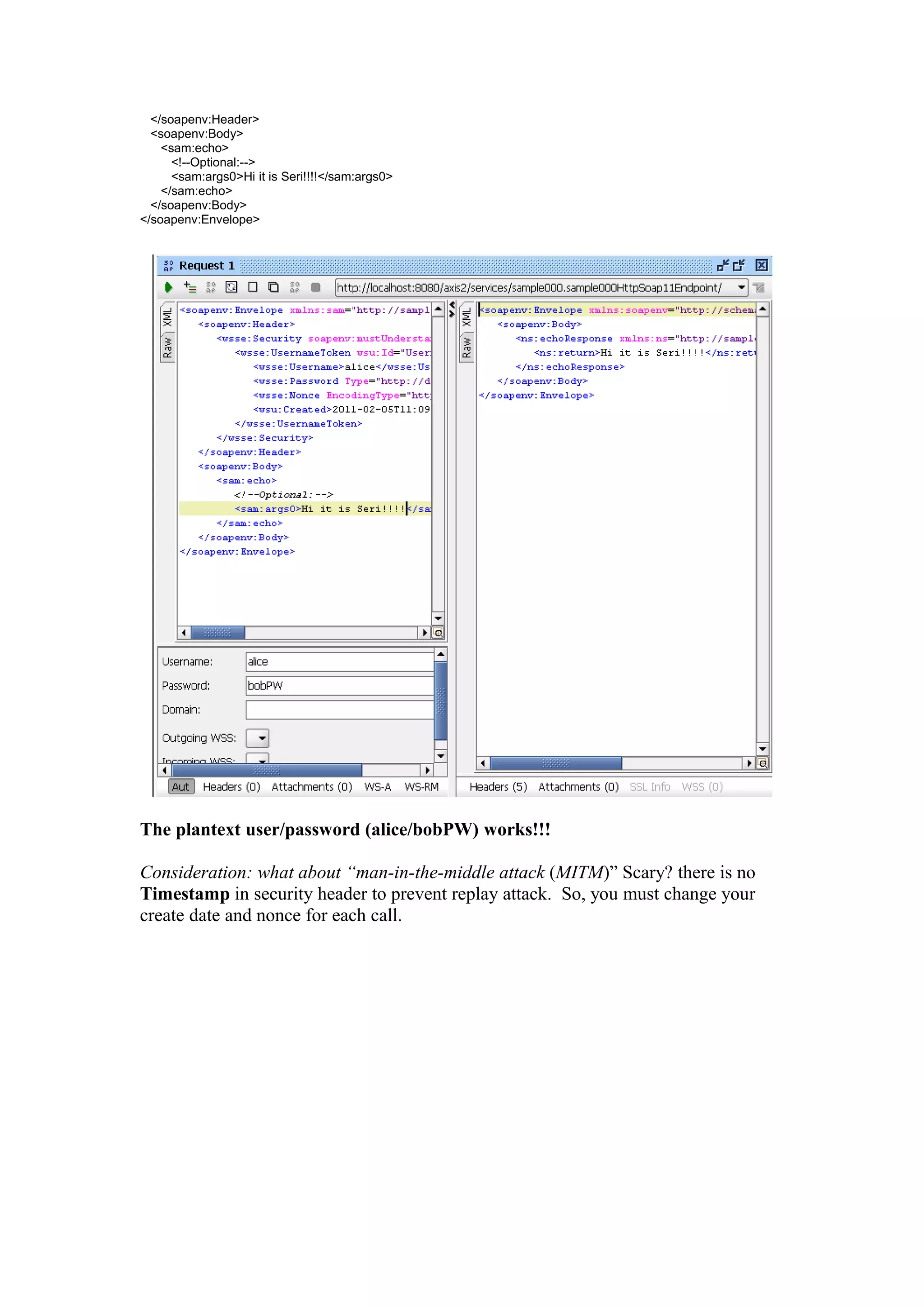Click the wsse:Username alice line
This screenshot has height=1308, width=924.
341,367
